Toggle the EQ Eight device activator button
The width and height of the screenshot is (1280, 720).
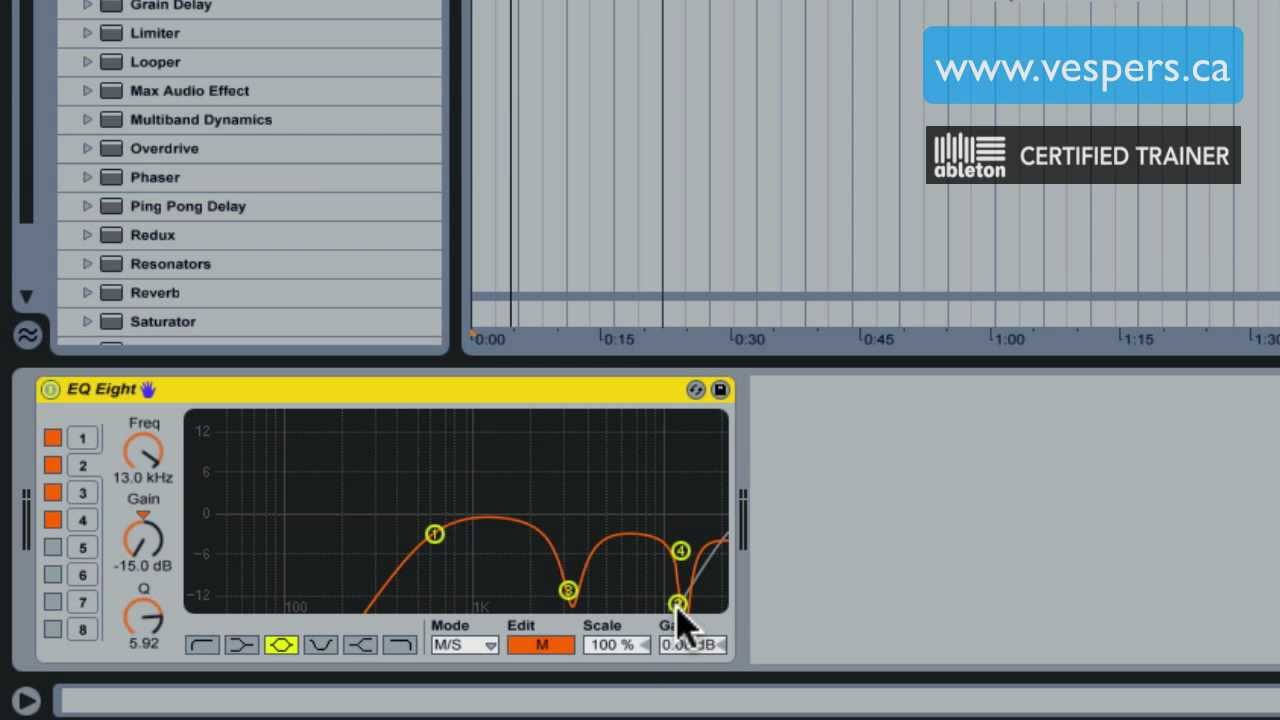pos(50,390)
